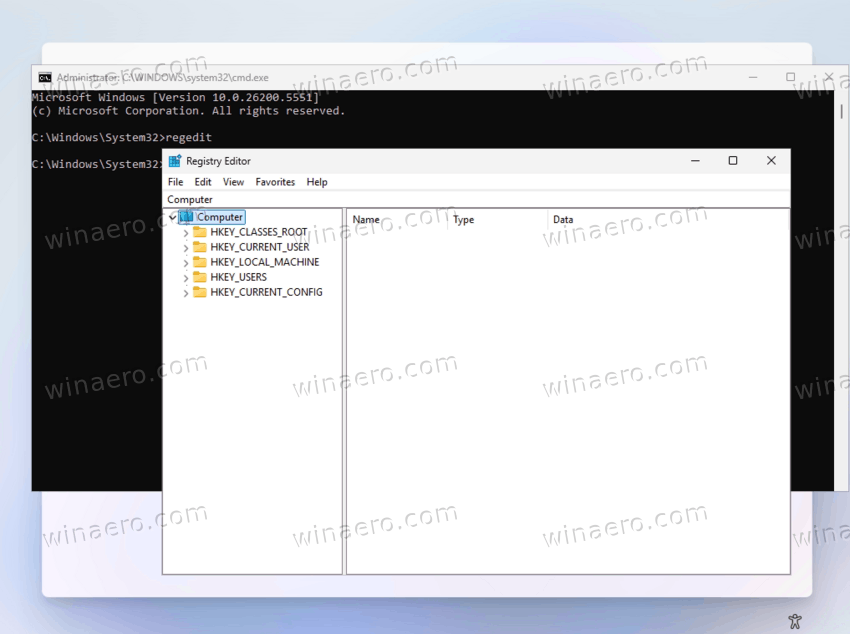Collapse the Computer root node

[172, 217]
